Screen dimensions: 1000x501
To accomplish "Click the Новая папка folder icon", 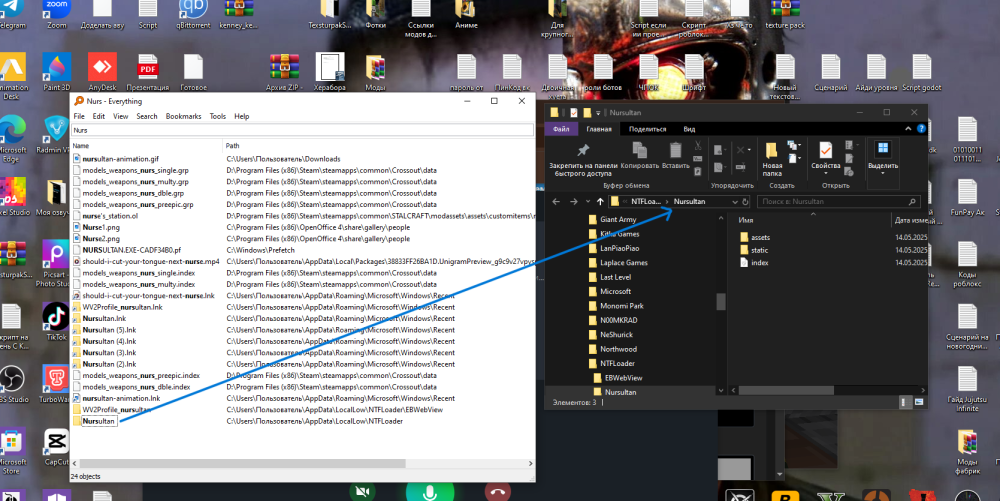I will (x=772, y=150).
